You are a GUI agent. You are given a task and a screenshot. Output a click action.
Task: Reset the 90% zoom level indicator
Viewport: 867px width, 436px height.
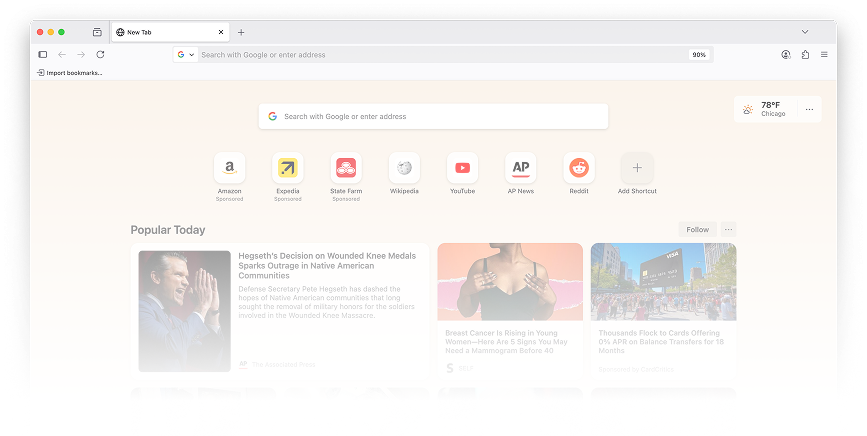coord(699,55)
